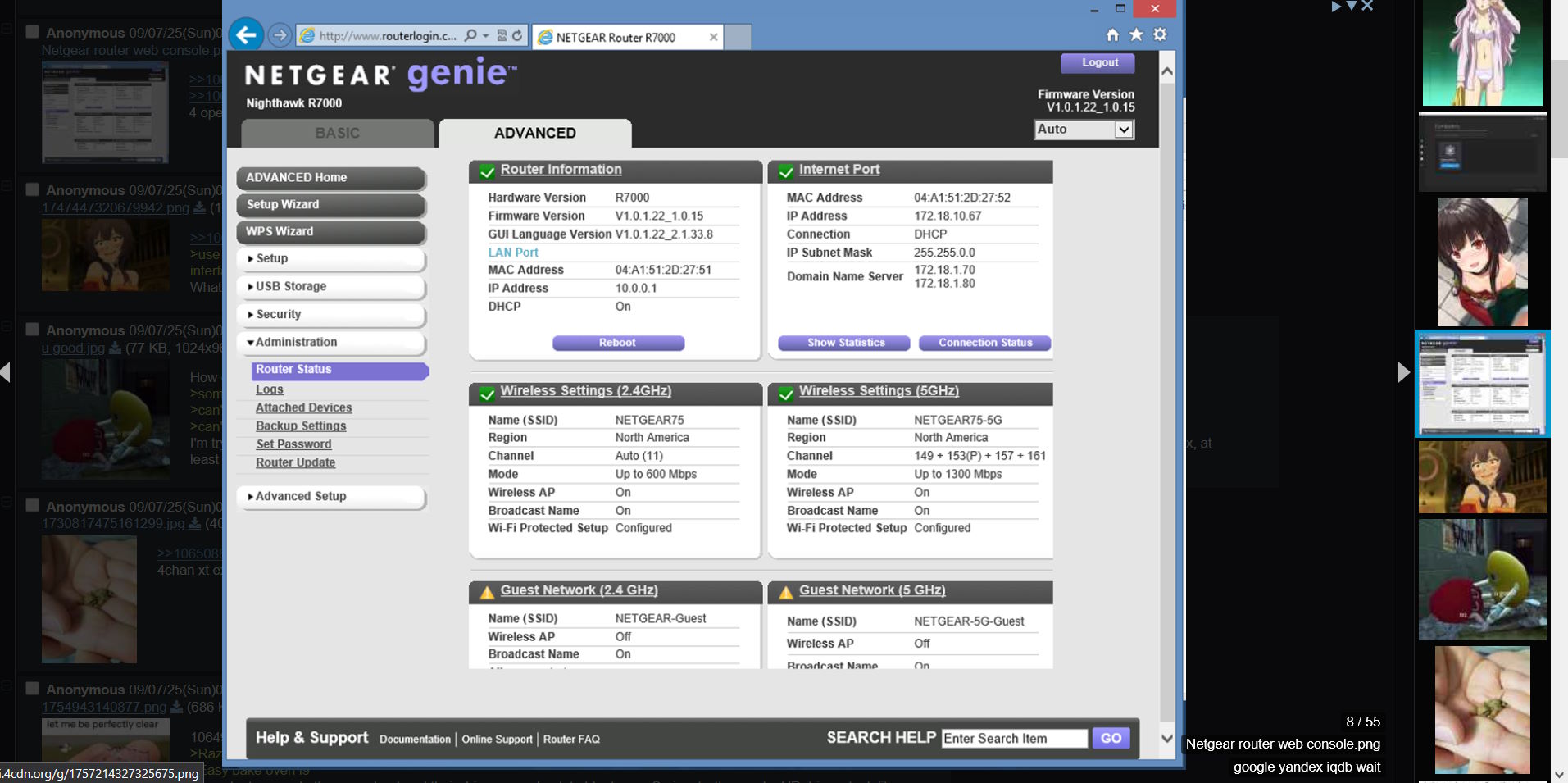Click the Connection Status button
This screenshot has width=1568, height=783.
984,343
